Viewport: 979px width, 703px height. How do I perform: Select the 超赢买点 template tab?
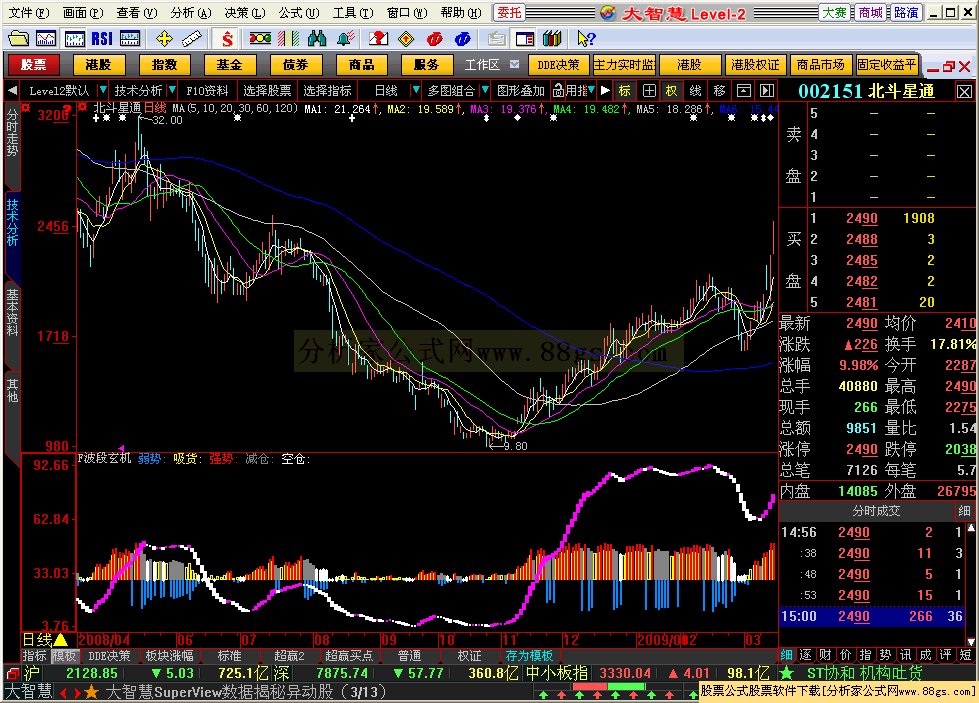(x=349, y=656)
